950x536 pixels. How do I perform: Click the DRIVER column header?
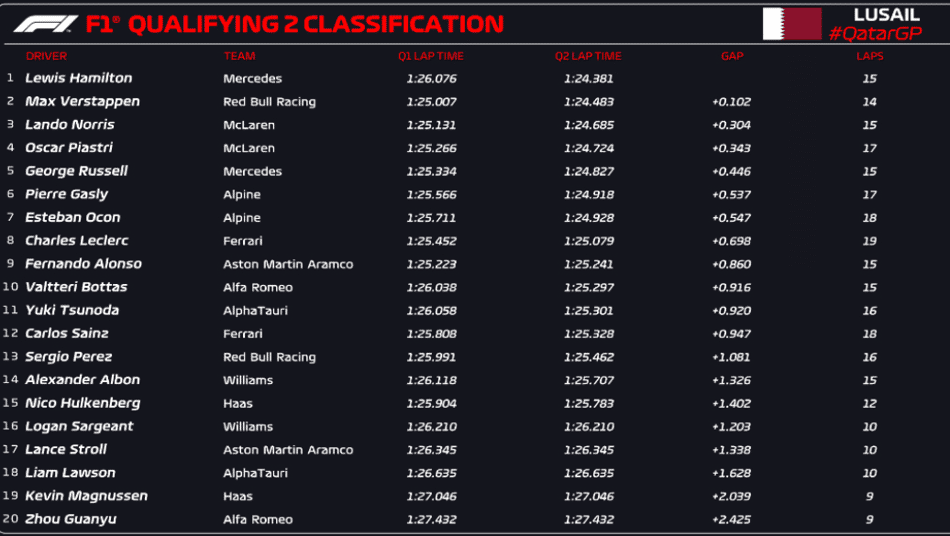(46, 56)
